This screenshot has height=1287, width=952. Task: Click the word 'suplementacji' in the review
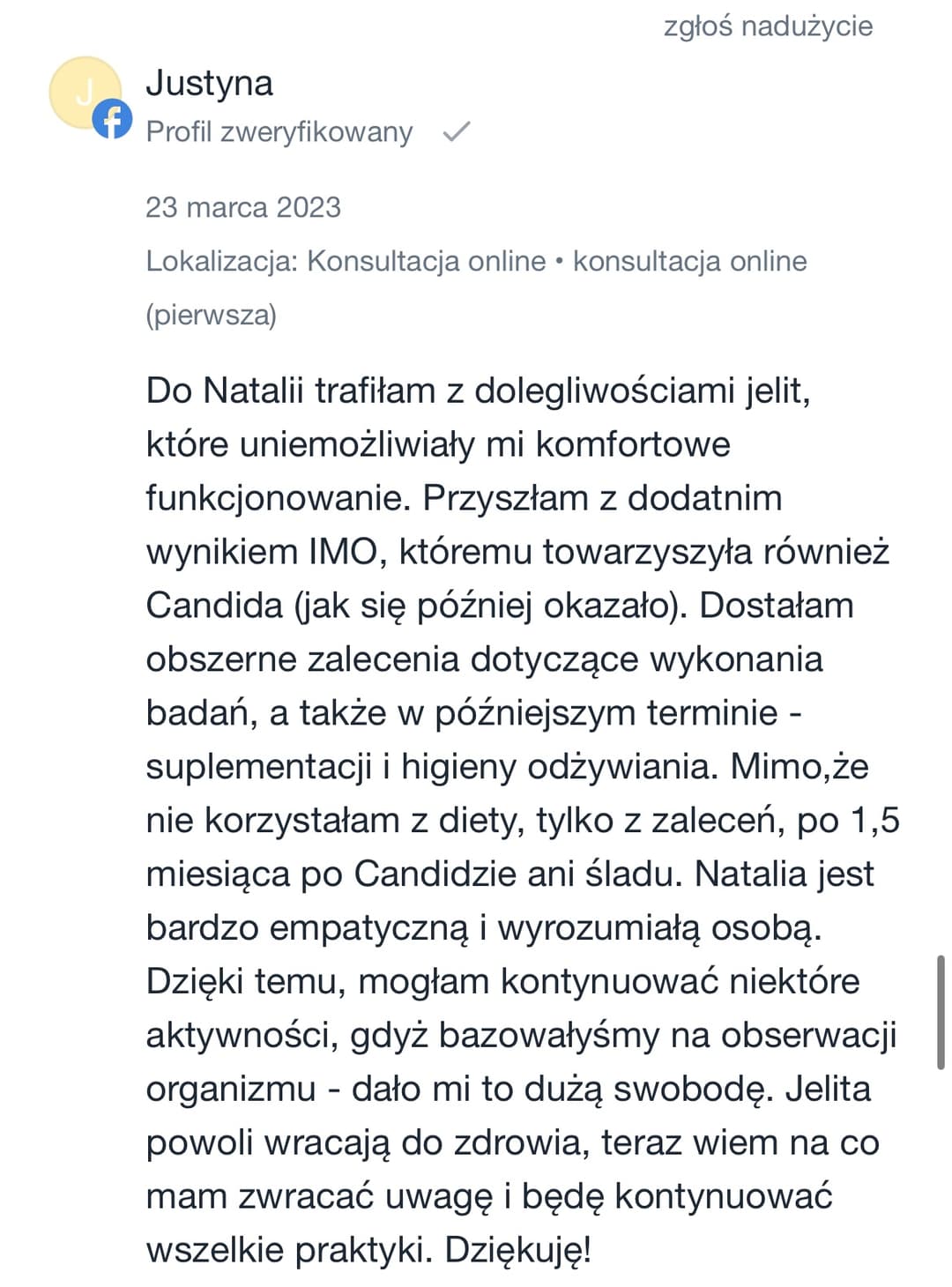click(258, 767)
